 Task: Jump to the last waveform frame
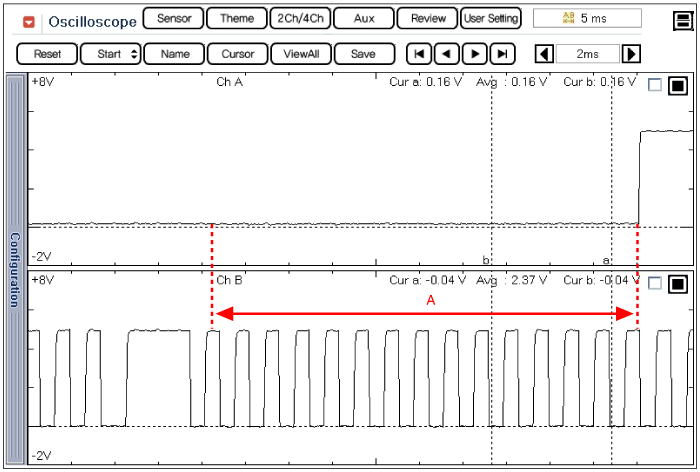(503, 54)
